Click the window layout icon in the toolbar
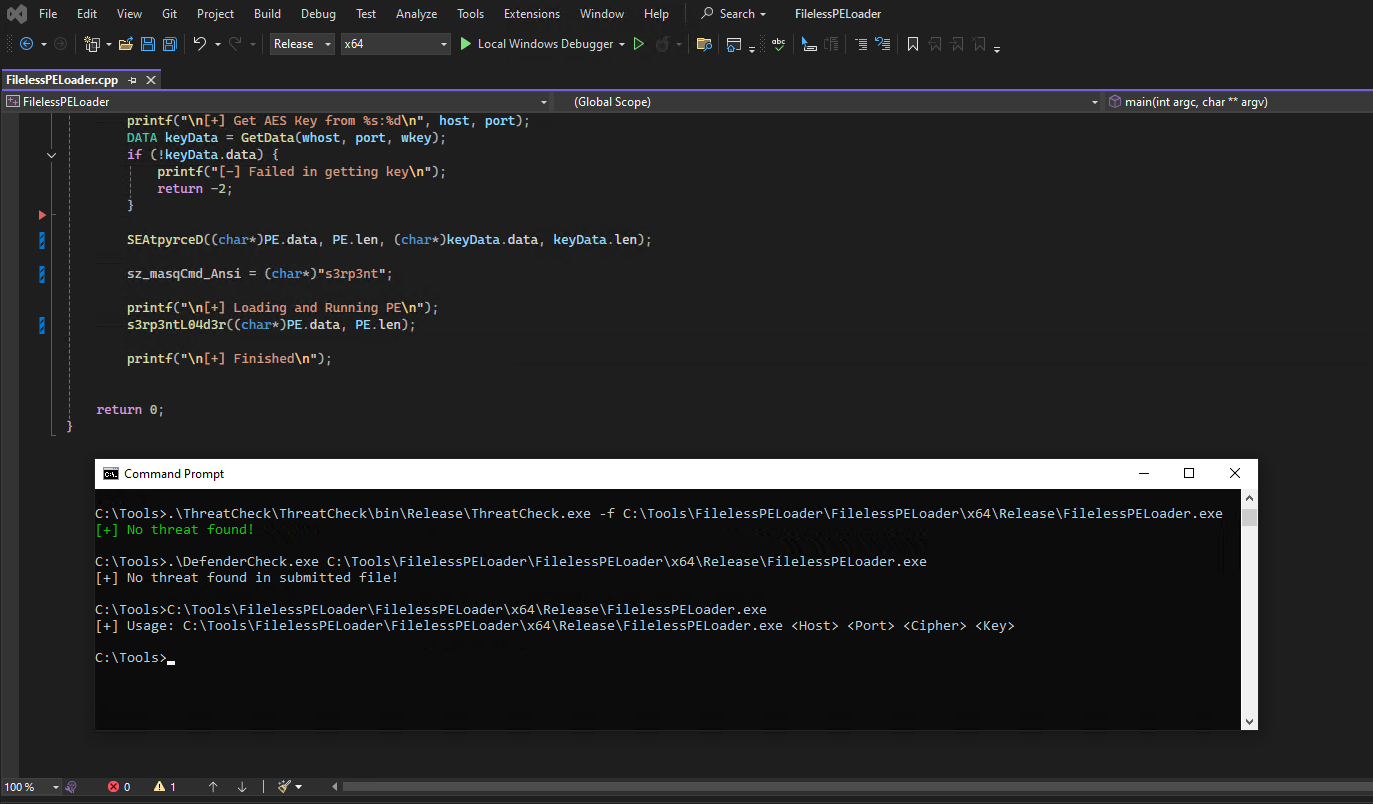Screen dimensions: 1373x804 click(734, 44)
